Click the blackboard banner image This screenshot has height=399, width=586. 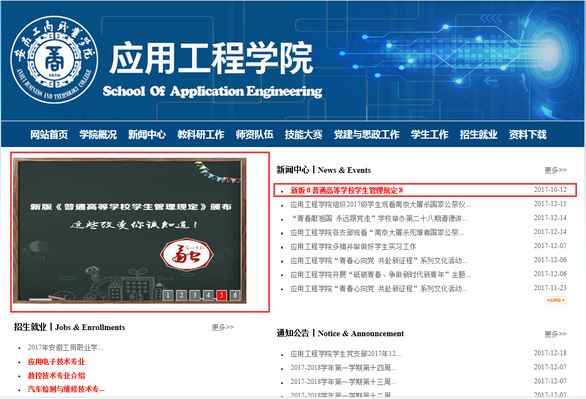(x=130, y=231)
